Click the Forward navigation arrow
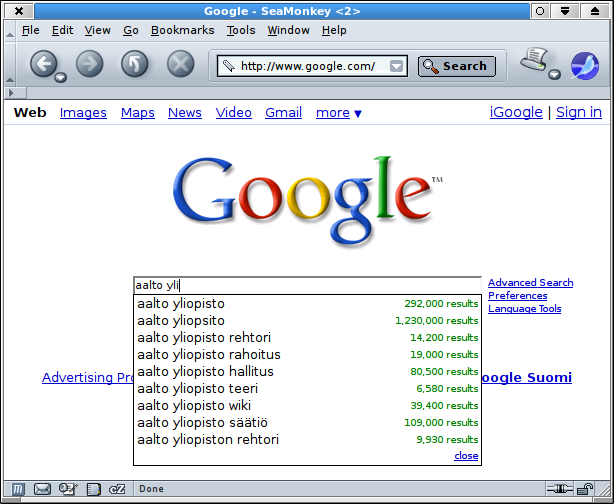 [90, 63]
